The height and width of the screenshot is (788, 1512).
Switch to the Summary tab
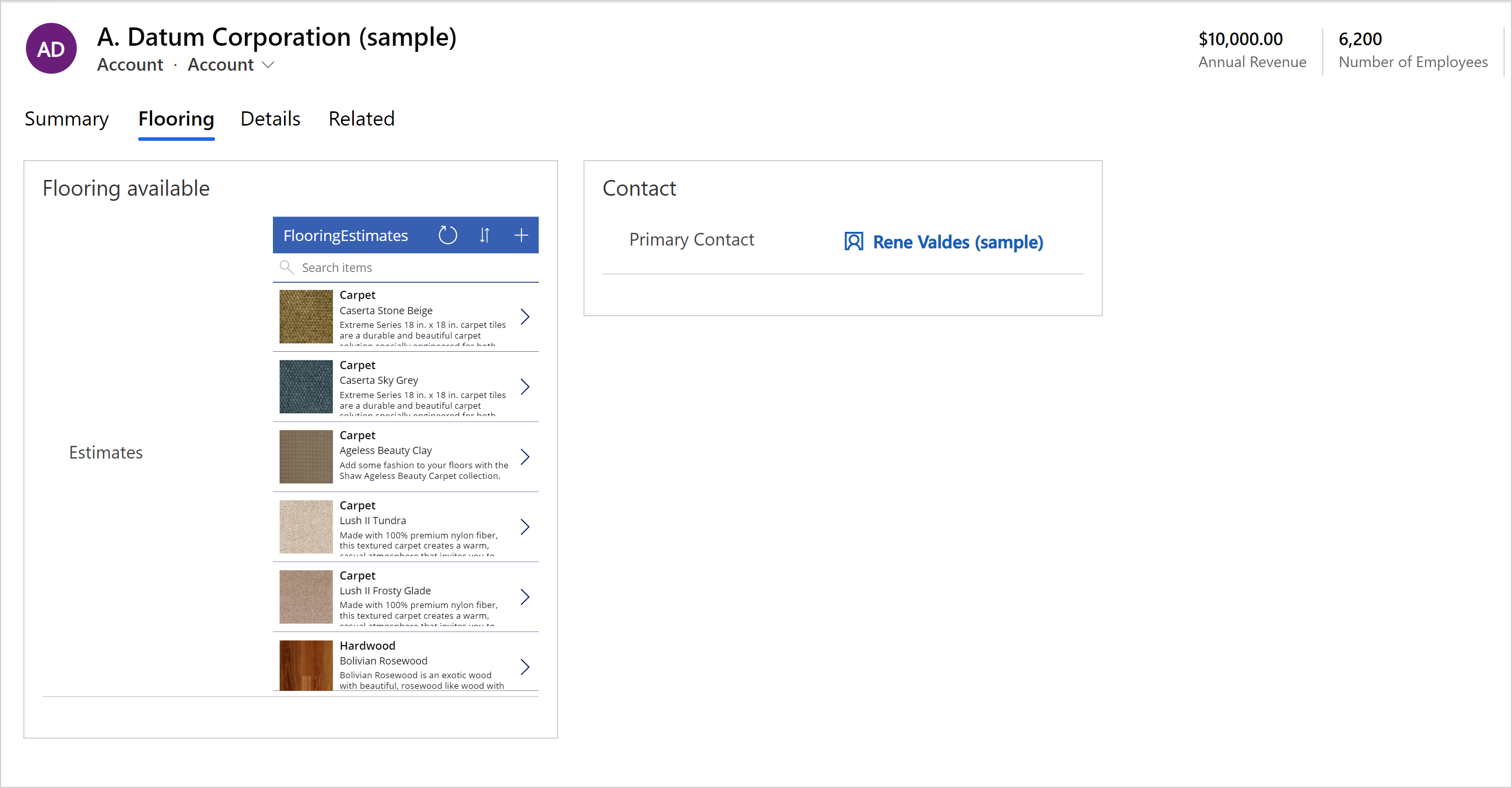coord(66,119)
